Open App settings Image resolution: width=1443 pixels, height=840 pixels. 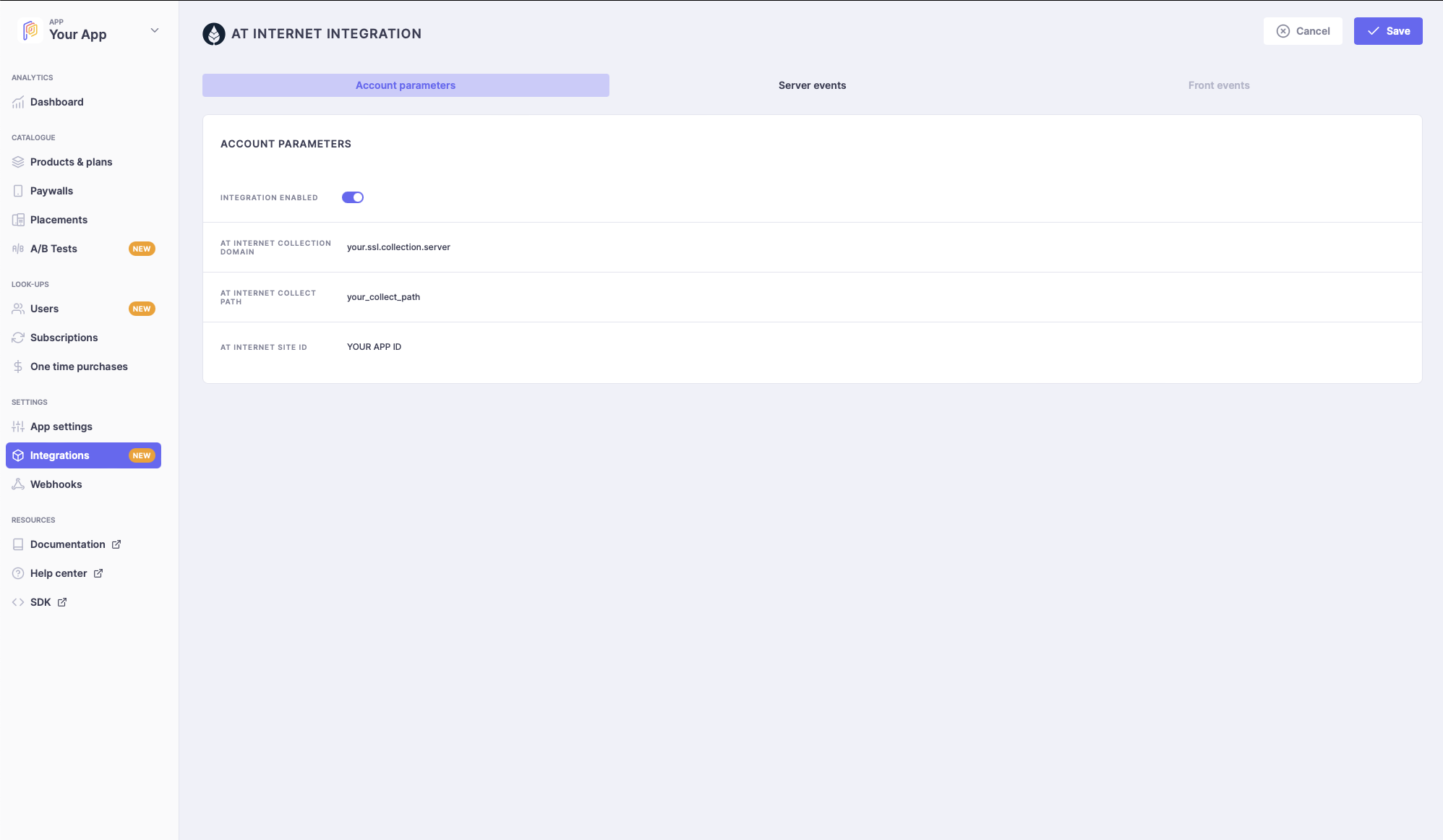(x=61, y=427)
